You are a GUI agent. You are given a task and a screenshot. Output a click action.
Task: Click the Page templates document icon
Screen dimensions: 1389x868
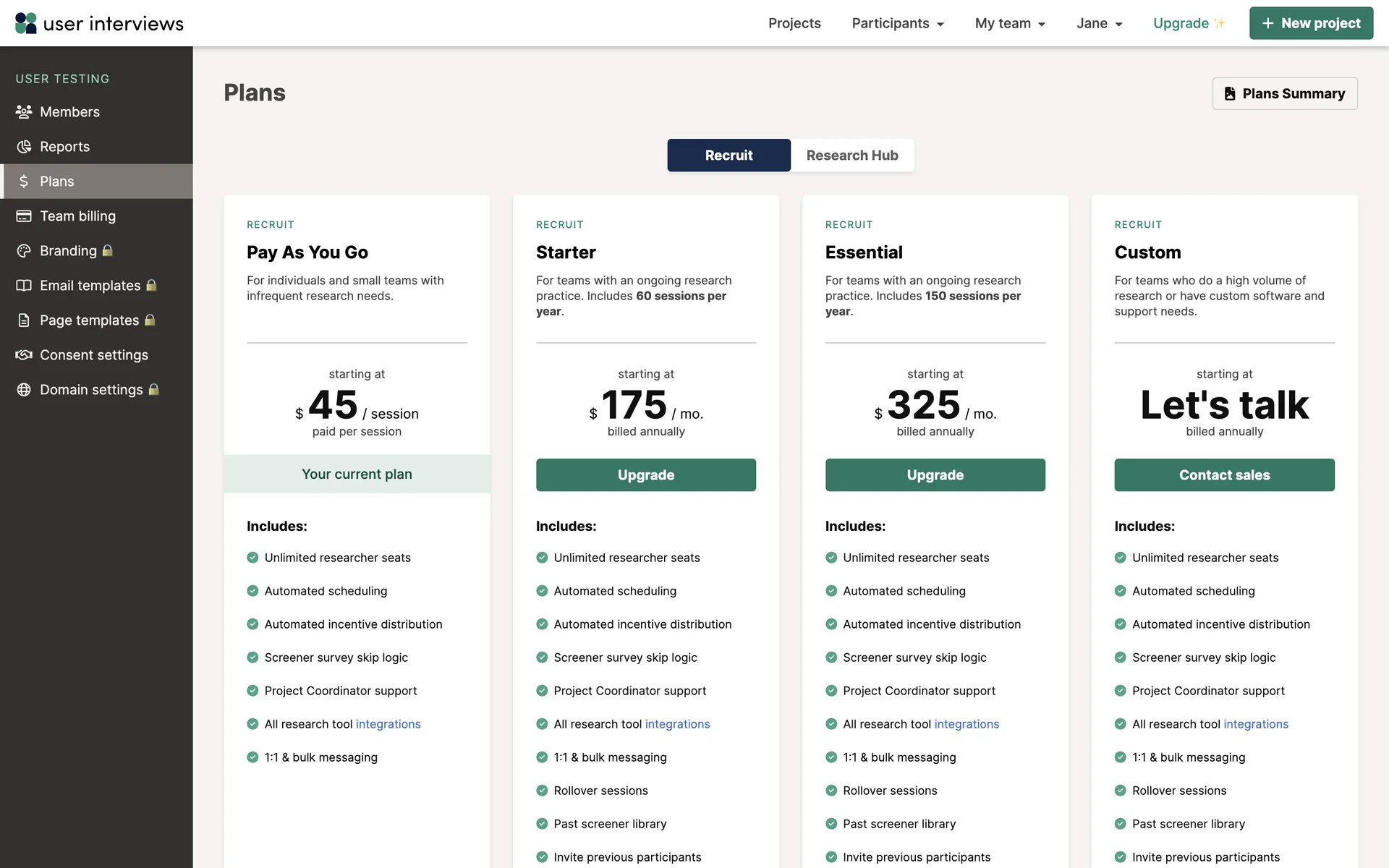point(24,320)
